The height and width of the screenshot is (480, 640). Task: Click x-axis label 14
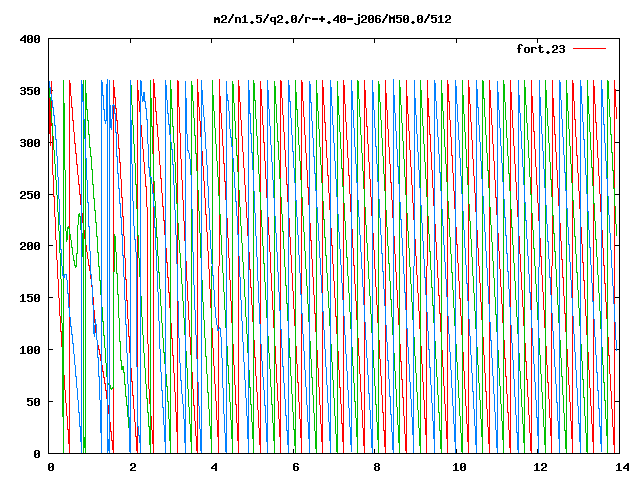coord(622,467)
